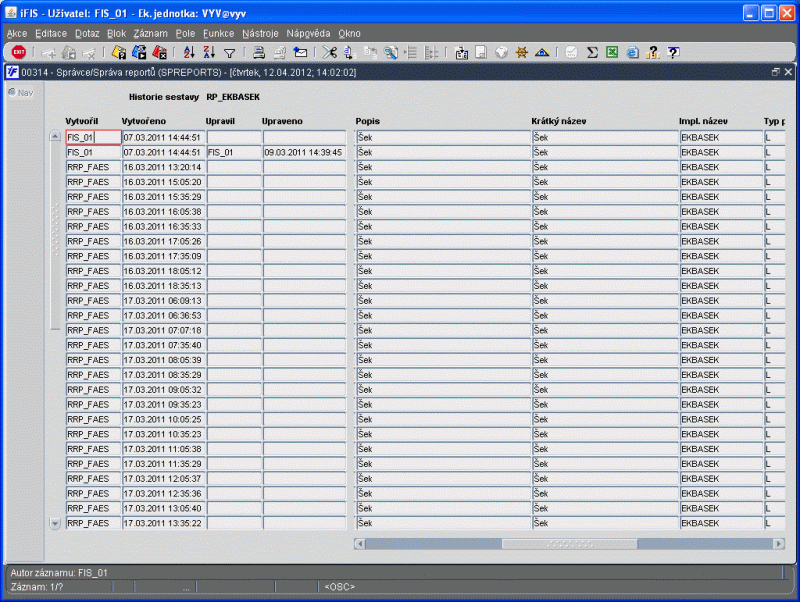Viewport: 800px width, 602px height.
Task: Click the execute query folder icon
Action: coord(139,52)
